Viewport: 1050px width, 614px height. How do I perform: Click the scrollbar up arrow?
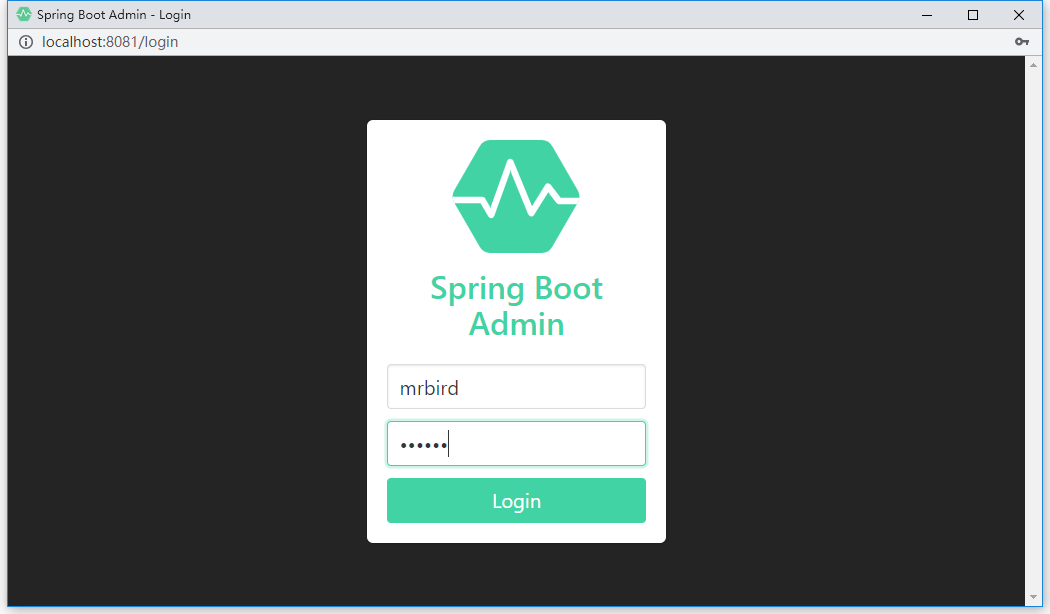tap(1033, 65)
